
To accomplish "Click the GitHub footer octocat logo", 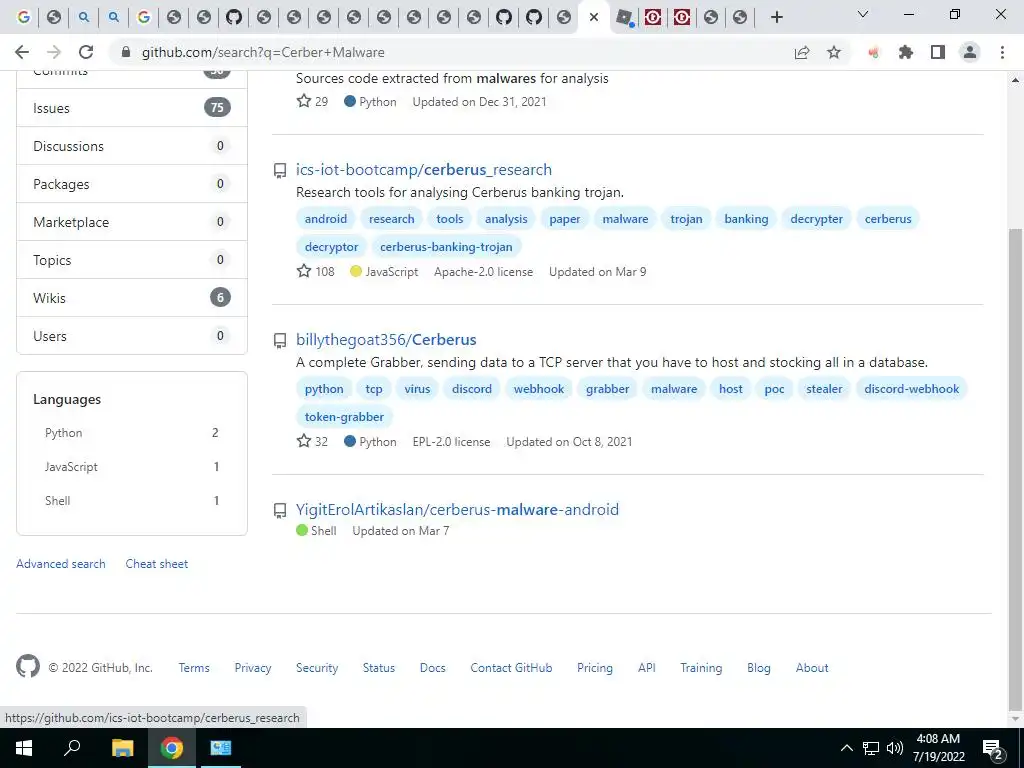I will (27, 666).
